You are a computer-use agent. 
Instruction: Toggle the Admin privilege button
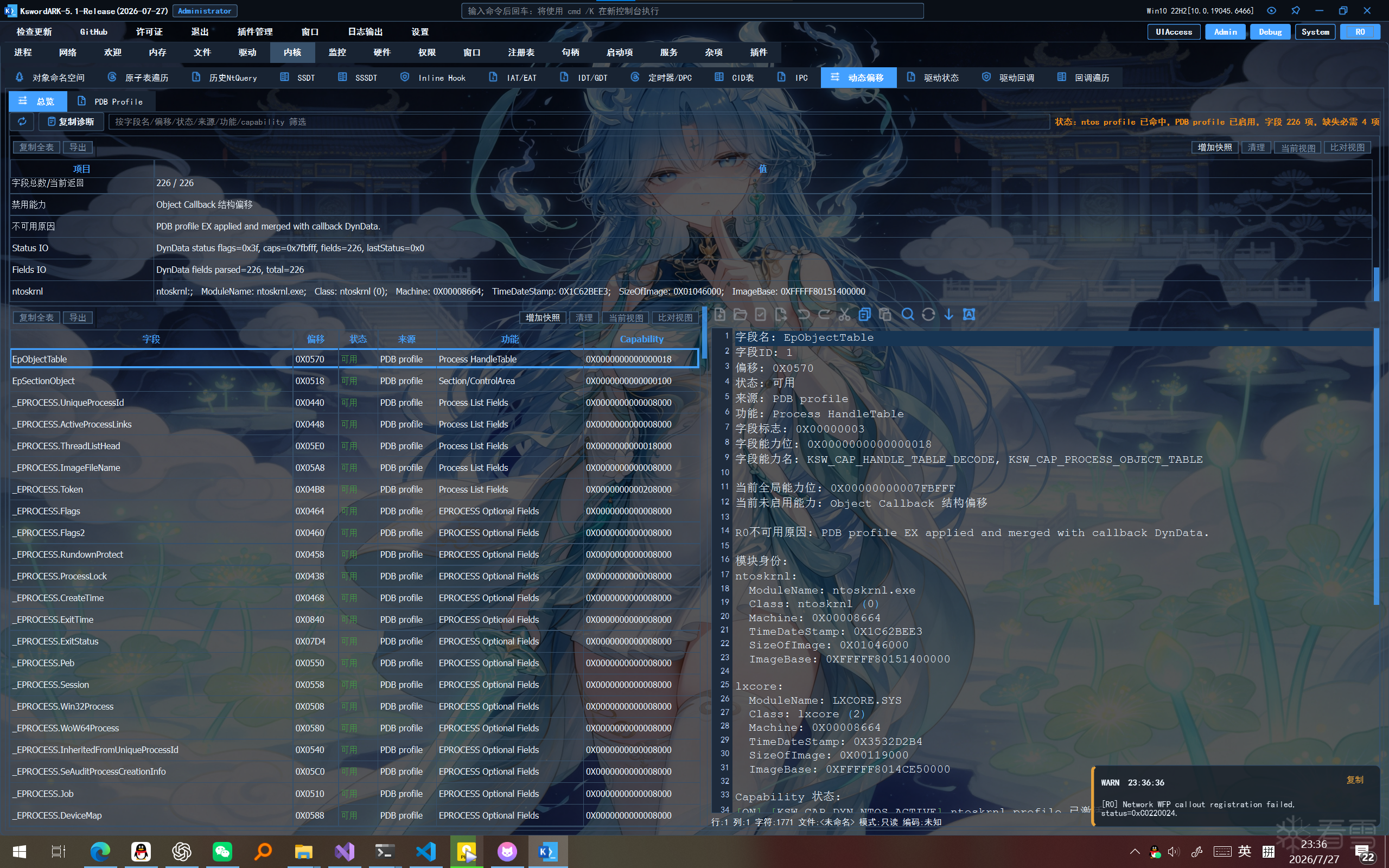(1225, 32)
